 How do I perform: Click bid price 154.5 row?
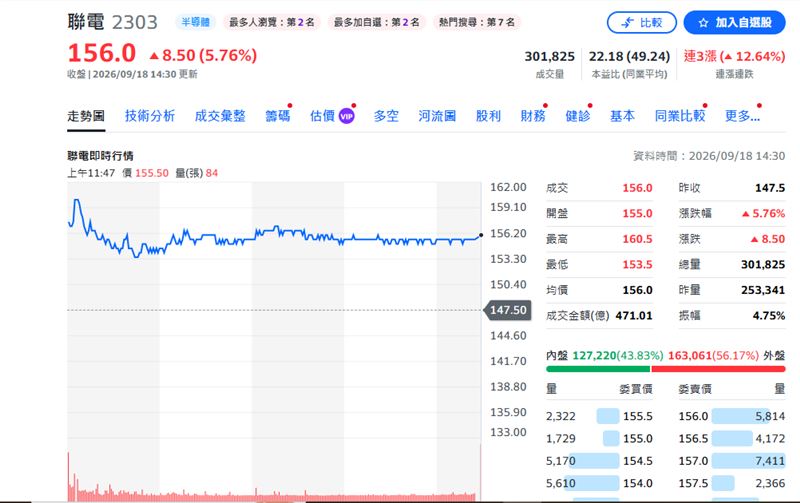coord(599,461)
